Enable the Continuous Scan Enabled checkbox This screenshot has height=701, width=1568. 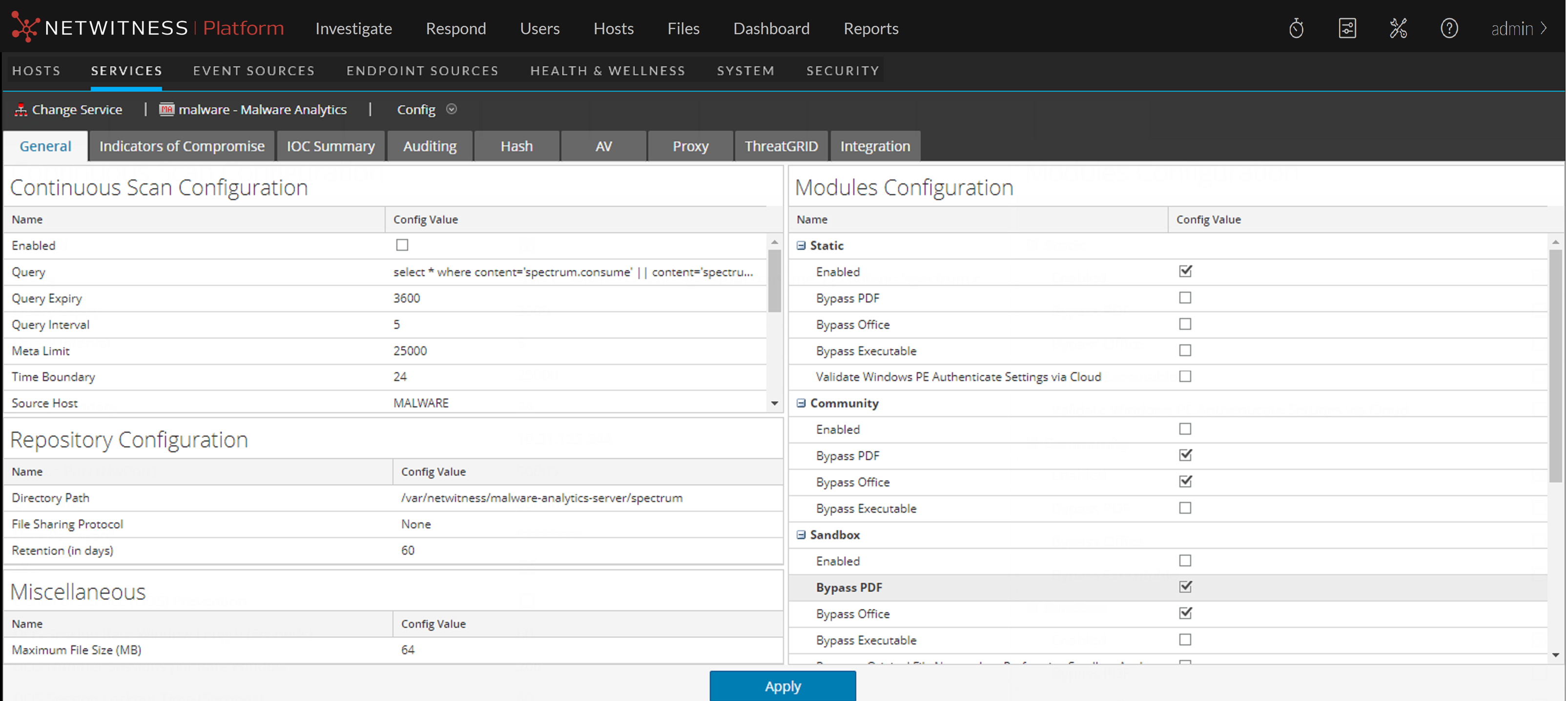point(402,245)
